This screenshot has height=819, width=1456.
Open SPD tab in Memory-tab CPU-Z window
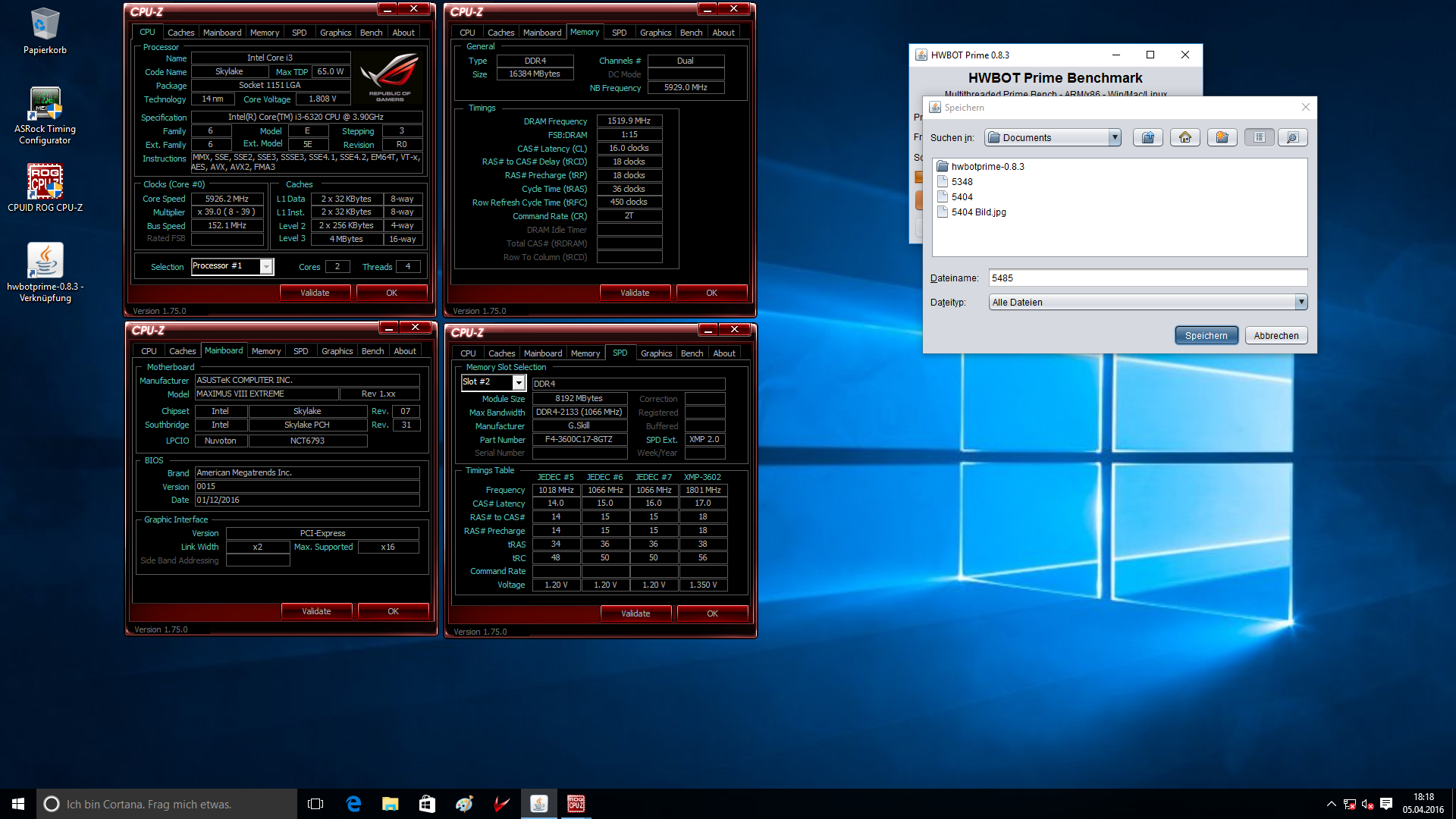click(619, 33)
